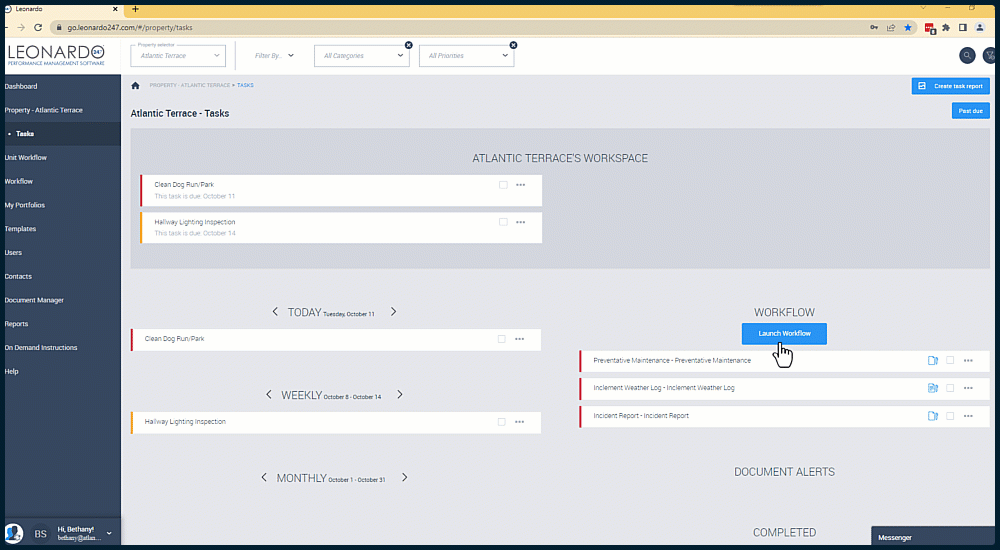
Task: Open My Portfolios in sidebar
Action: 25,205
